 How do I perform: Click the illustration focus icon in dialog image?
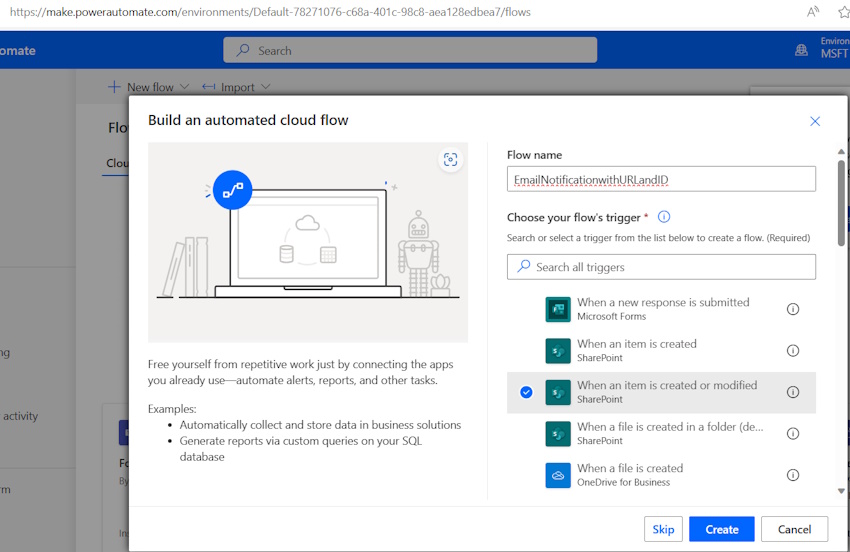(x=450, y=159)
